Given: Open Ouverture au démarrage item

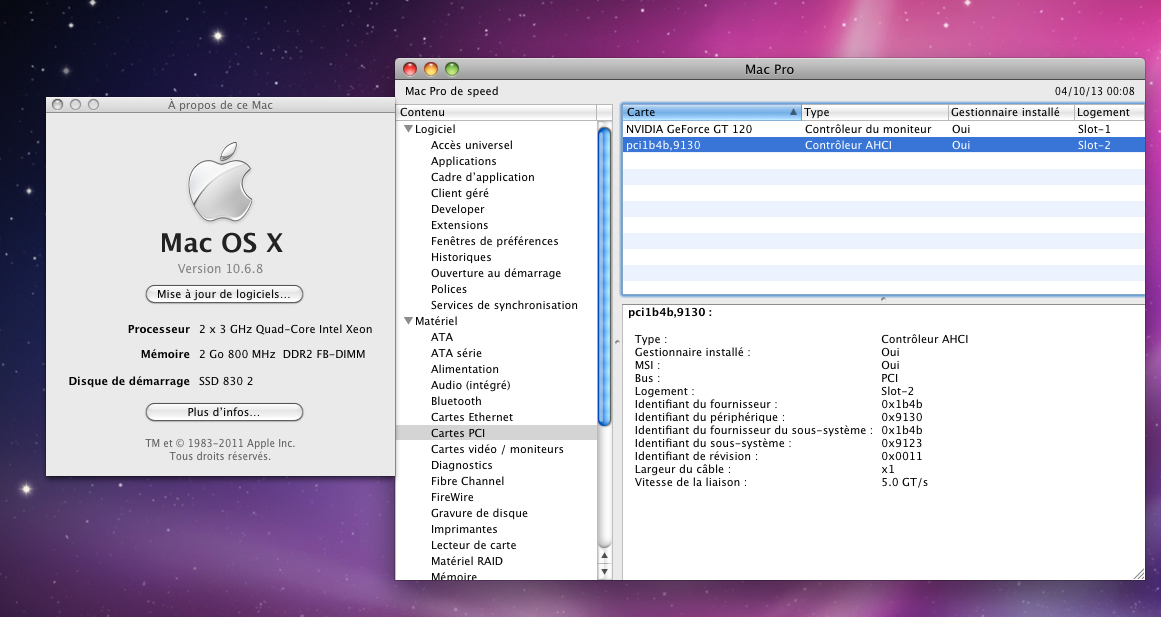Looking at the screenshot, I should pyautogui.click(x=496, y=273).
